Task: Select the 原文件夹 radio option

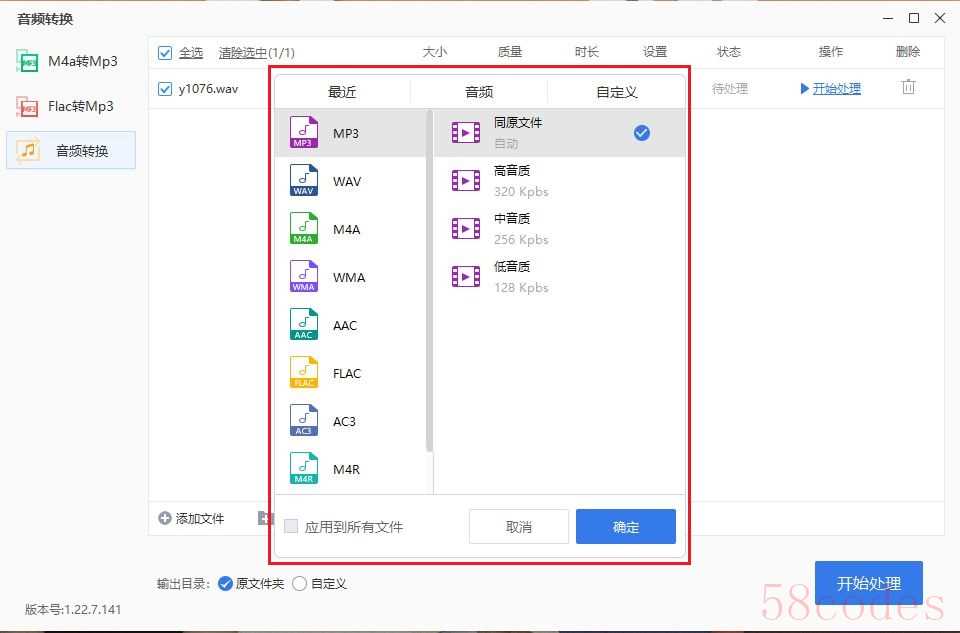Action: [225, 584]
